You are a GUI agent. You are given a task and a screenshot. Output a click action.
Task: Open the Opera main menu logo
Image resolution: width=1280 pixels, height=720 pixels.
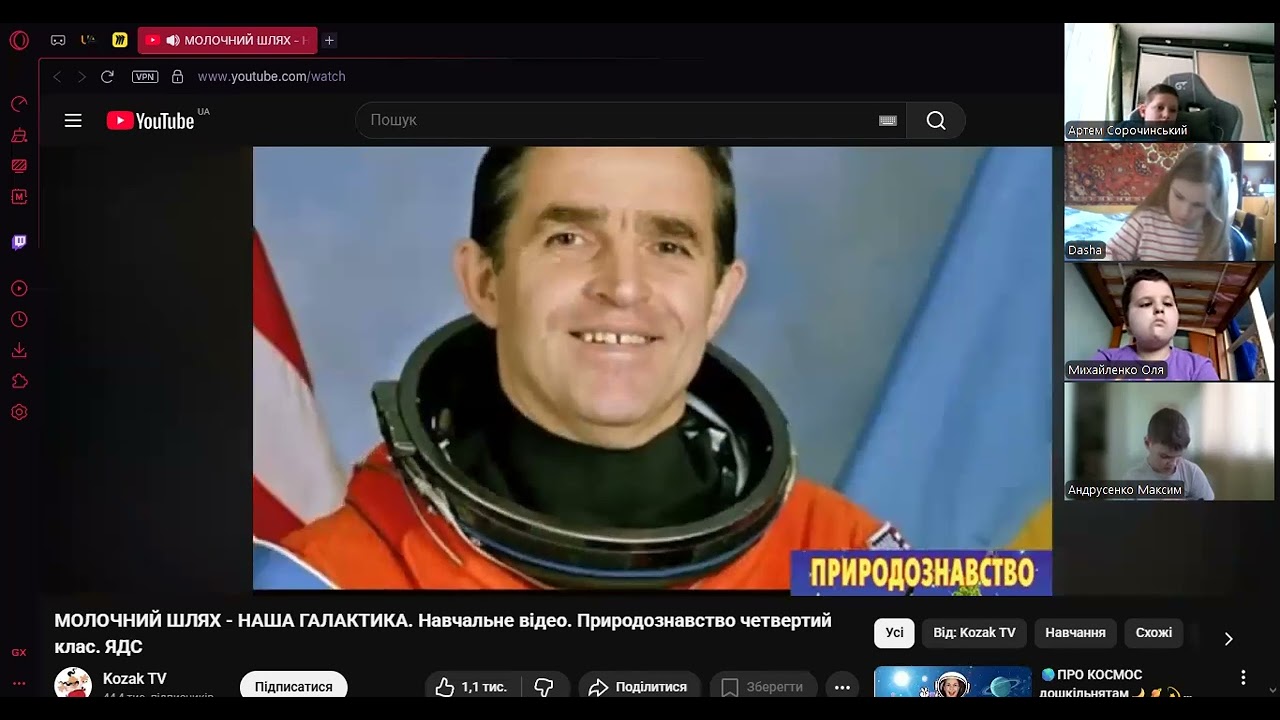(x=19, y=40)
